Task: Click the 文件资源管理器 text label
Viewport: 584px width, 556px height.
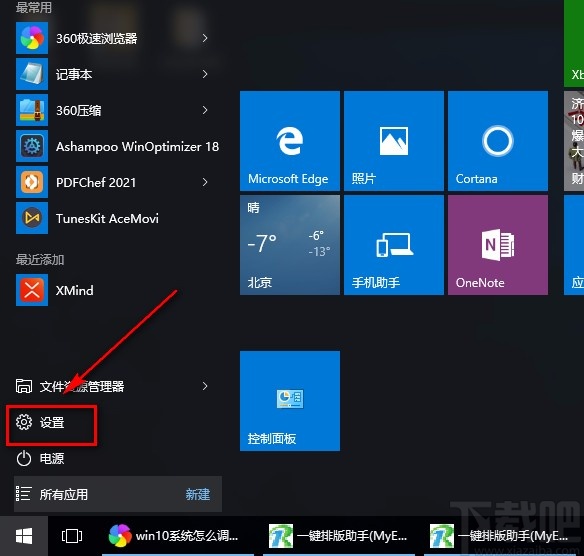Action: coord(82,386)
